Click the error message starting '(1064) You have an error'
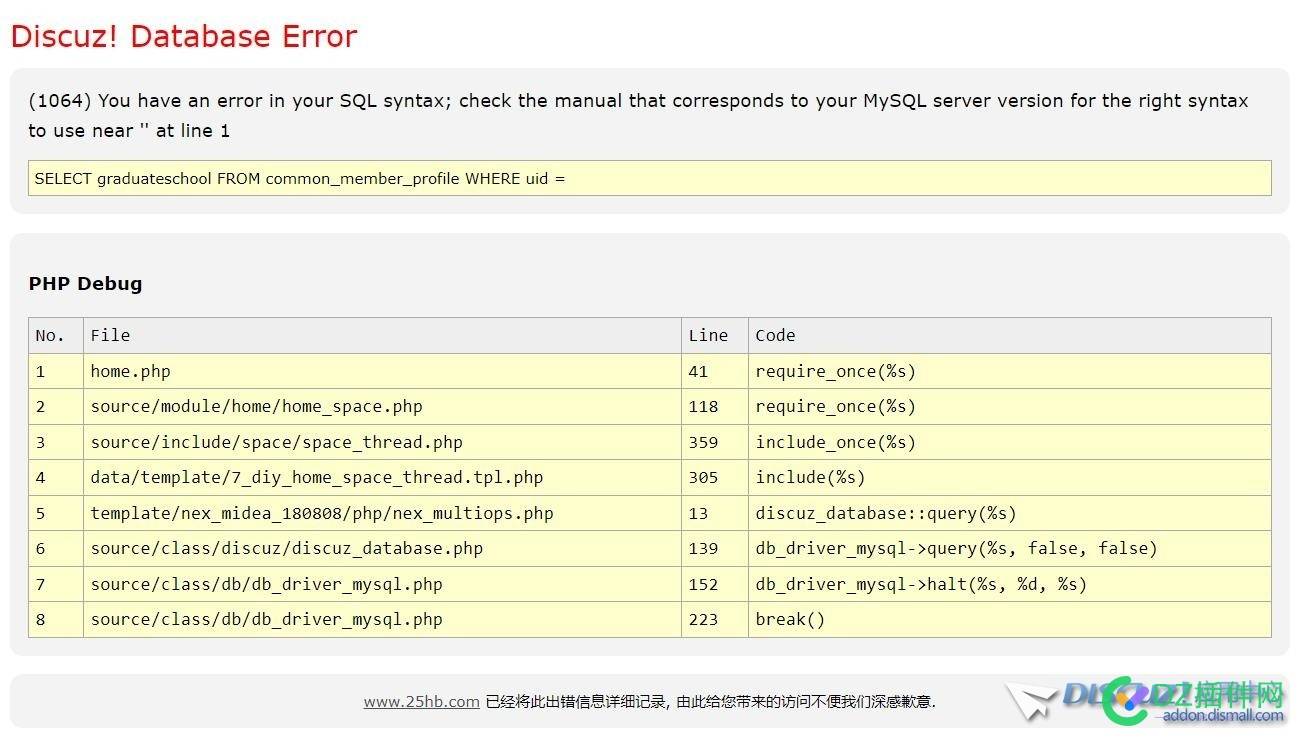The height and width of the screenshot is (741, 1302). coord(638,115)
